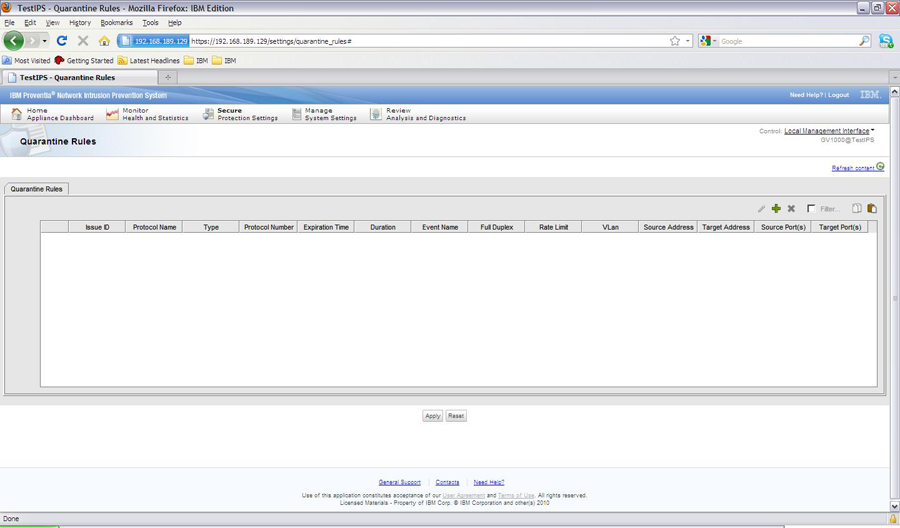Sort by the Issue ID column header

pyautogui.click(x=97, y=227)
